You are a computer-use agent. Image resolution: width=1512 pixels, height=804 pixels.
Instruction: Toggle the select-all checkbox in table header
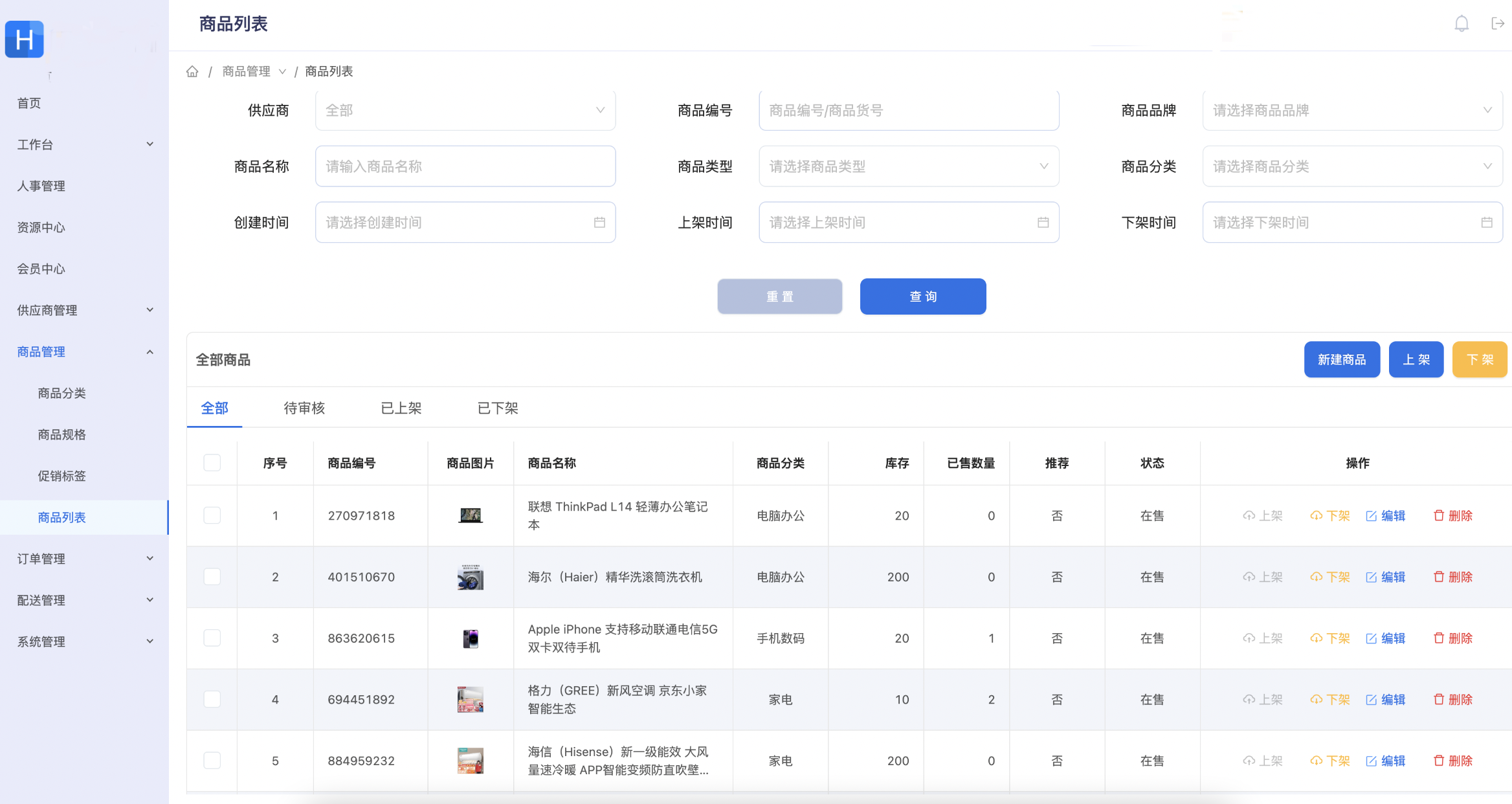[212, 463]
